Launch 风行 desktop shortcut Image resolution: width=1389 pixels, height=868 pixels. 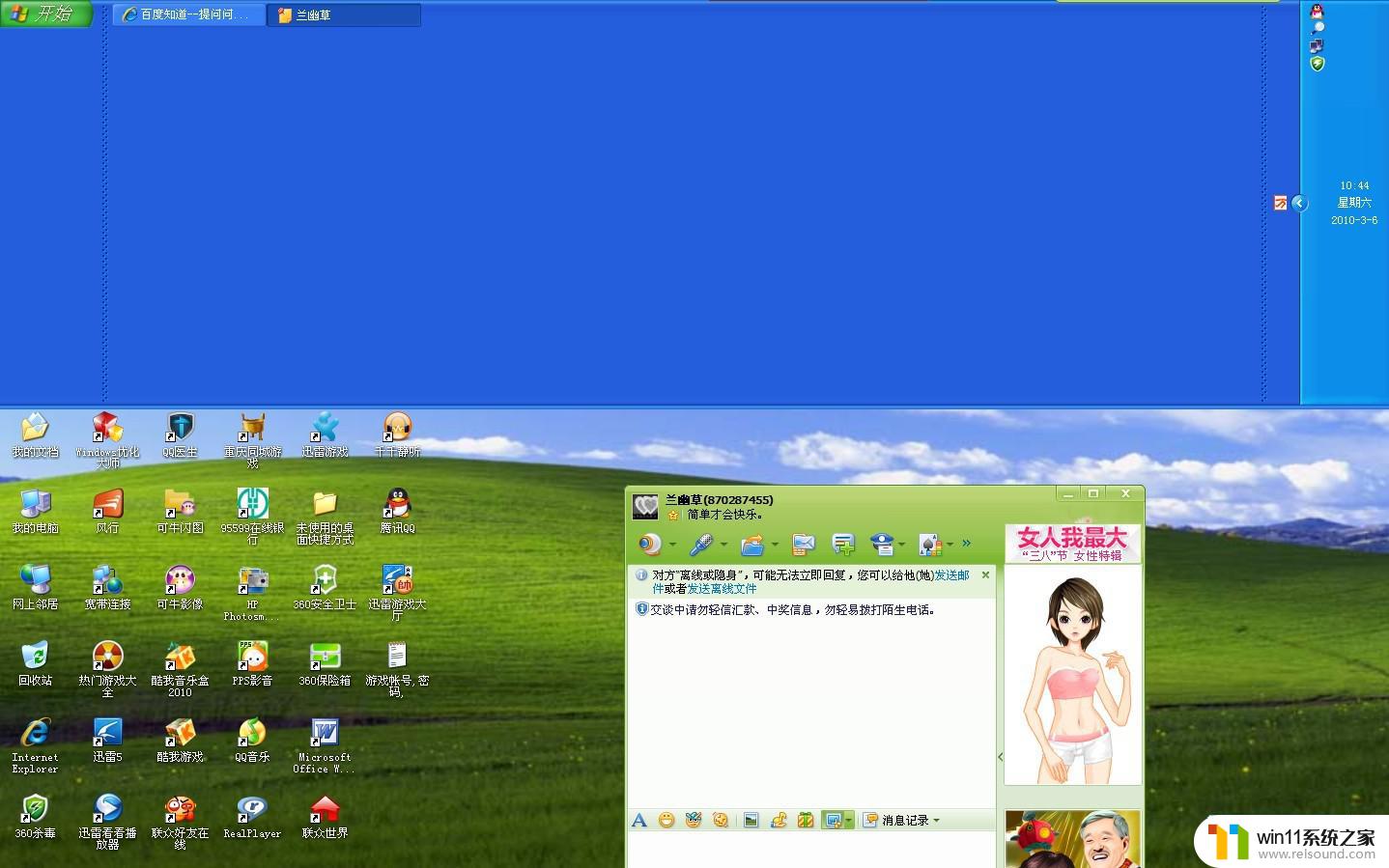click(x=107, y=511)
